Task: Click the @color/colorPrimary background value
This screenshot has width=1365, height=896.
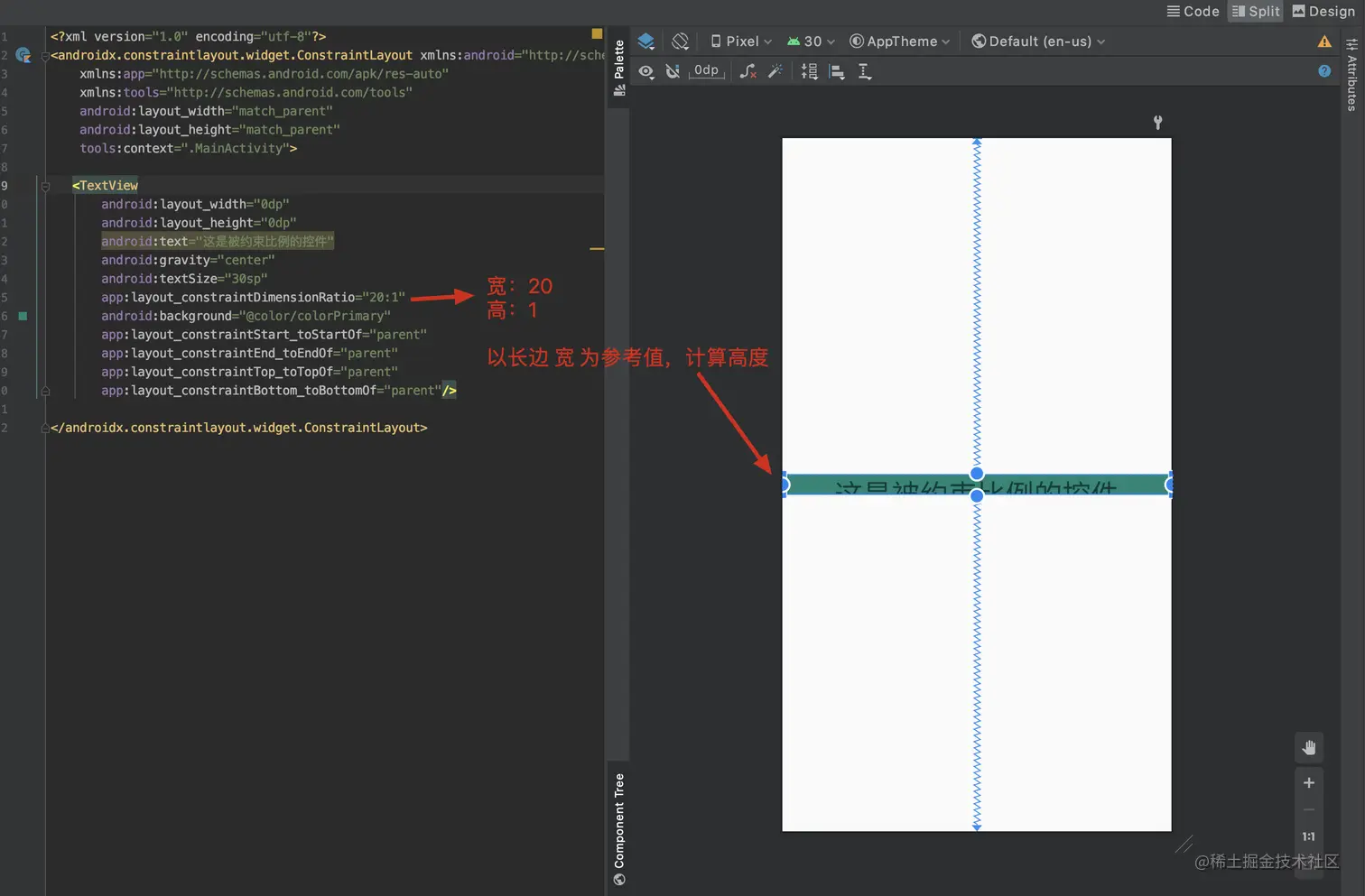Action: 315,316
